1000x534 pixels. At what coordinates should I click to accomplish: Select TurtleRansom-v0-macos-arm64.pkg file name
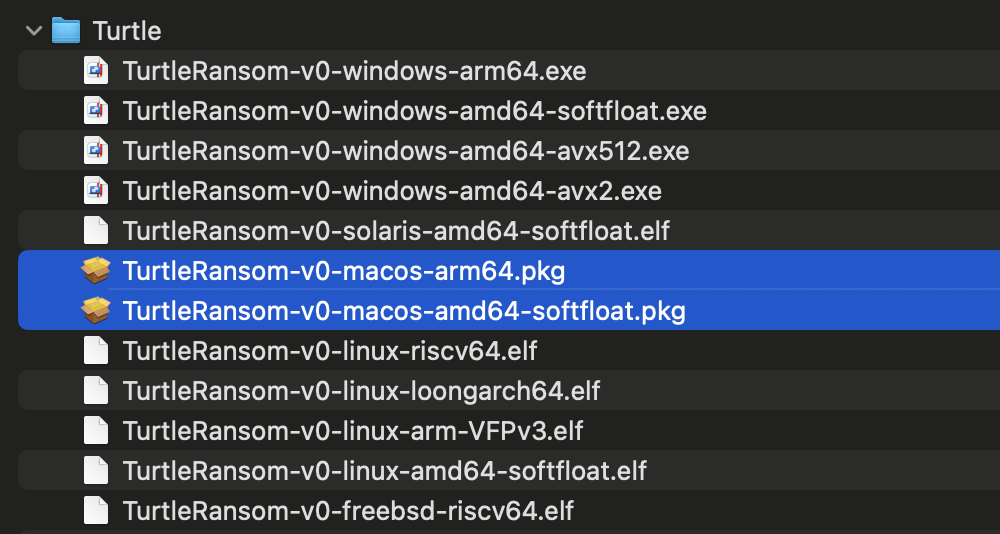(345, 270)
